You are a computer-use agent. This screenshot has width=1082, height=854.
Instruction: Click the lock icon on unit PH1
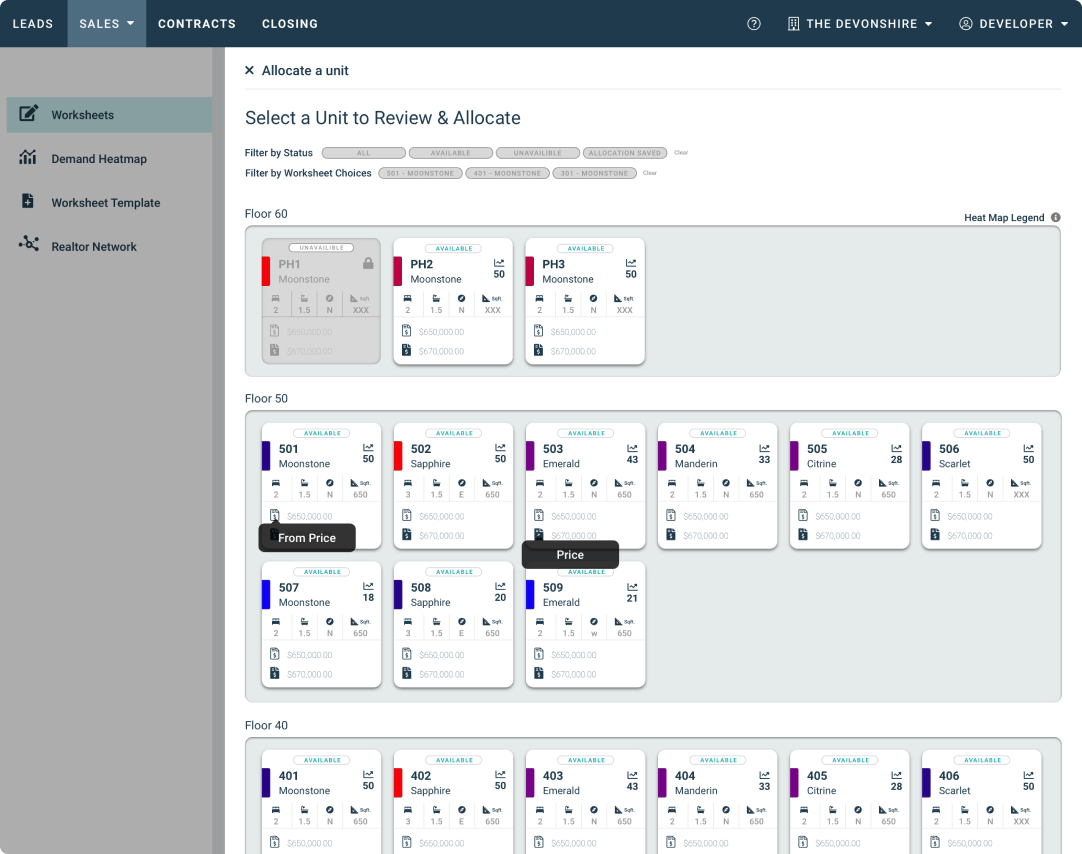tap(368, 264)
